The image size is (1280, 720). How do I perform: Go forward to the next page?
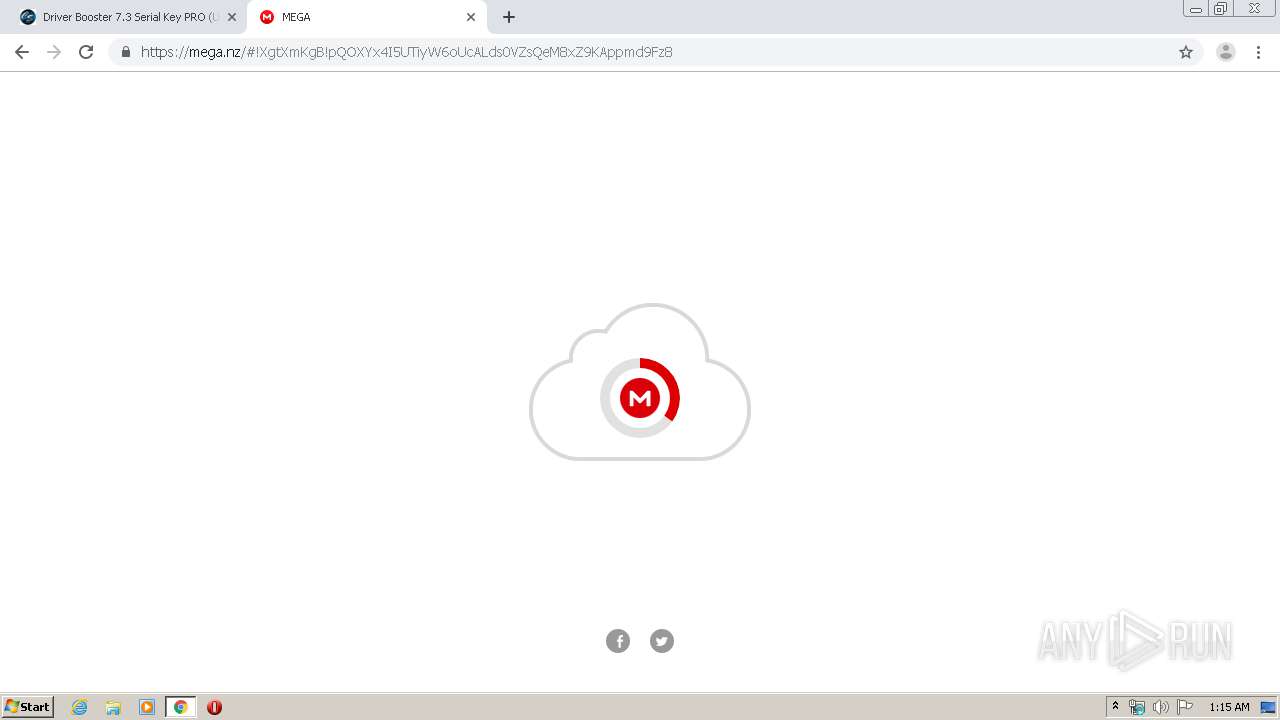[x=54, y=52]
